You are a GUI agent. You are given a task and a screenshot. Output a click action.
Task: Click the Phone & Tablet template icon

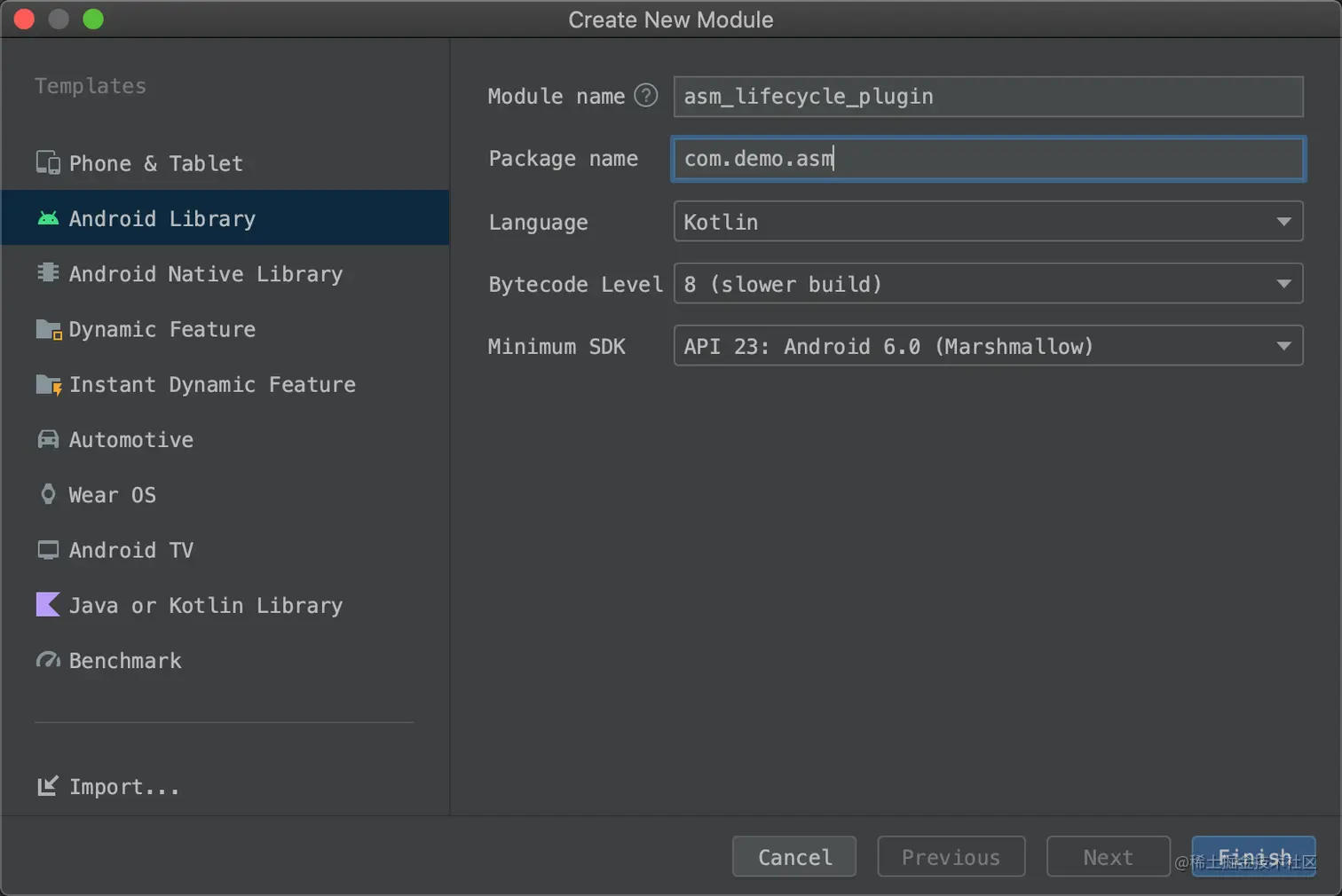(48, 163)
